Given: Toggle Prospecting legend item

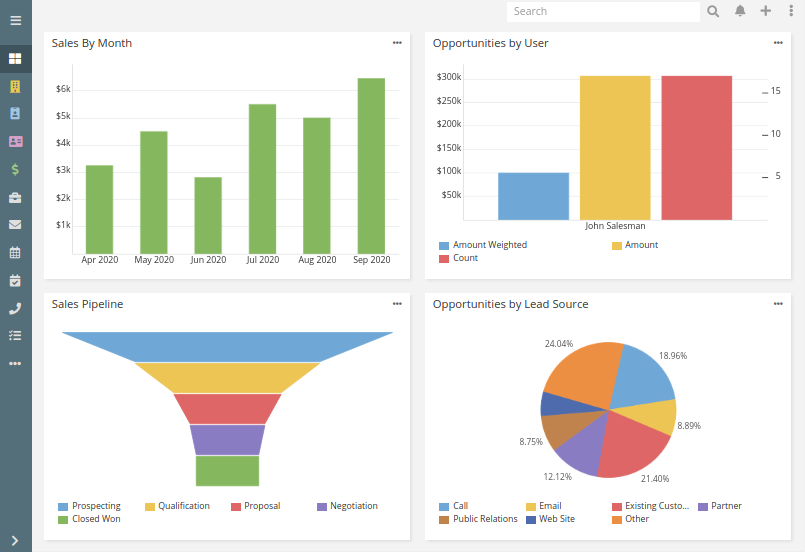Looking at the screenshot, I should pos(89,506).
